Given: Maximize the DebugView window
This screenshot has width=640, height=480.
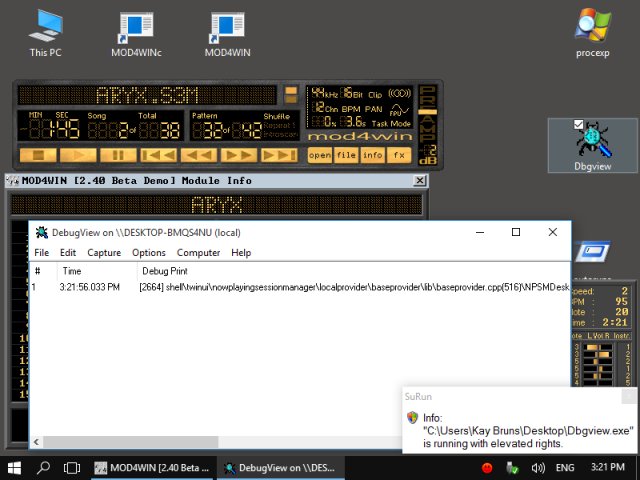Looking at the screenshot, I should coord(516,232).
